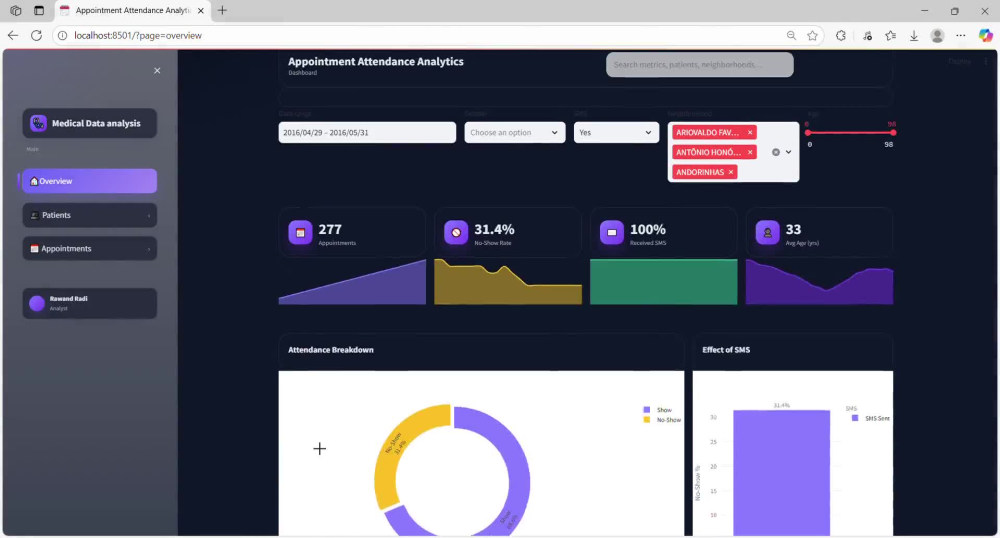Add this page to favorites star
Image resolution: width=1000 pixels, height=538 pixels.
coord(812,36)
